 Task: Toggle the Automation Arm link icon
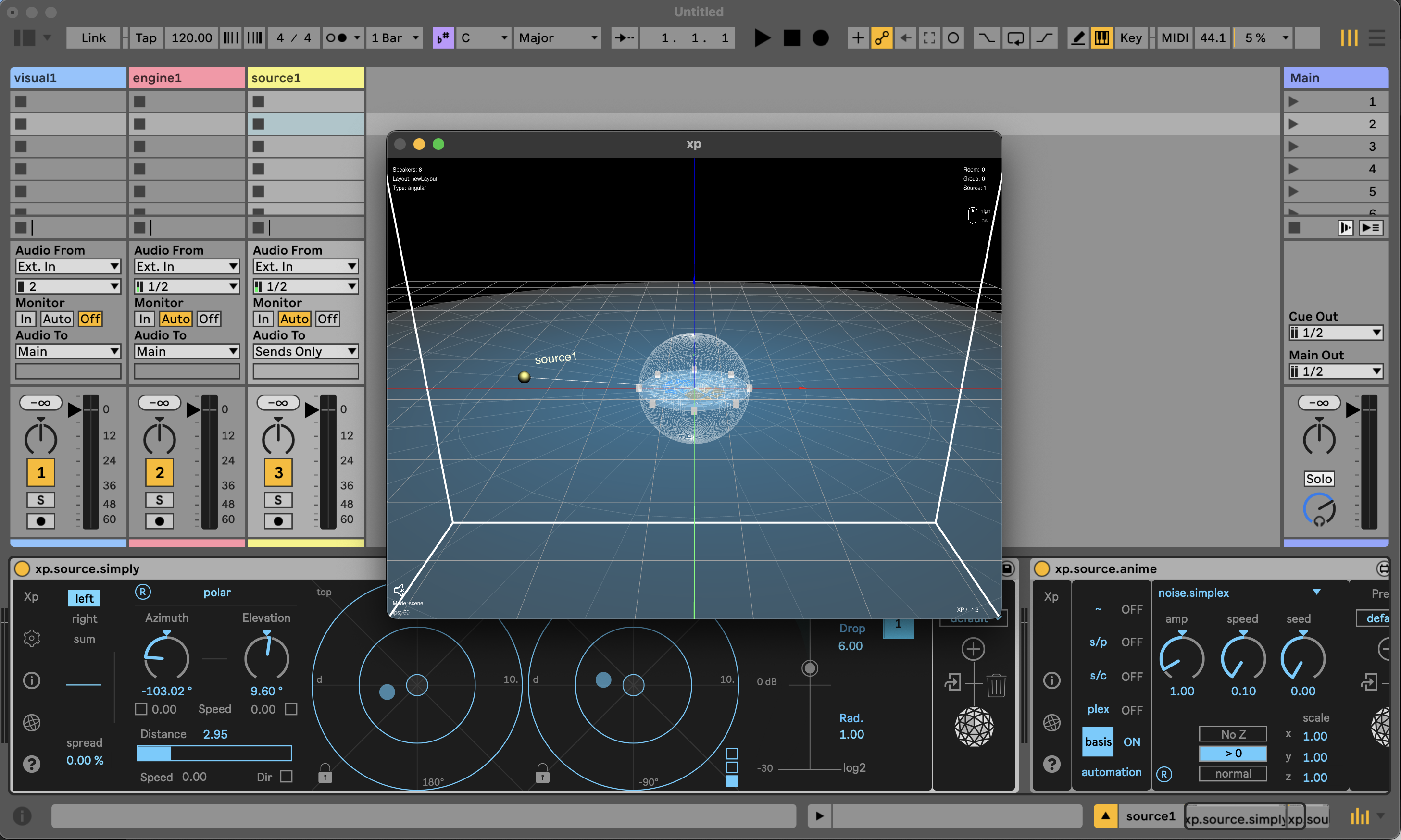pos(882,38)
